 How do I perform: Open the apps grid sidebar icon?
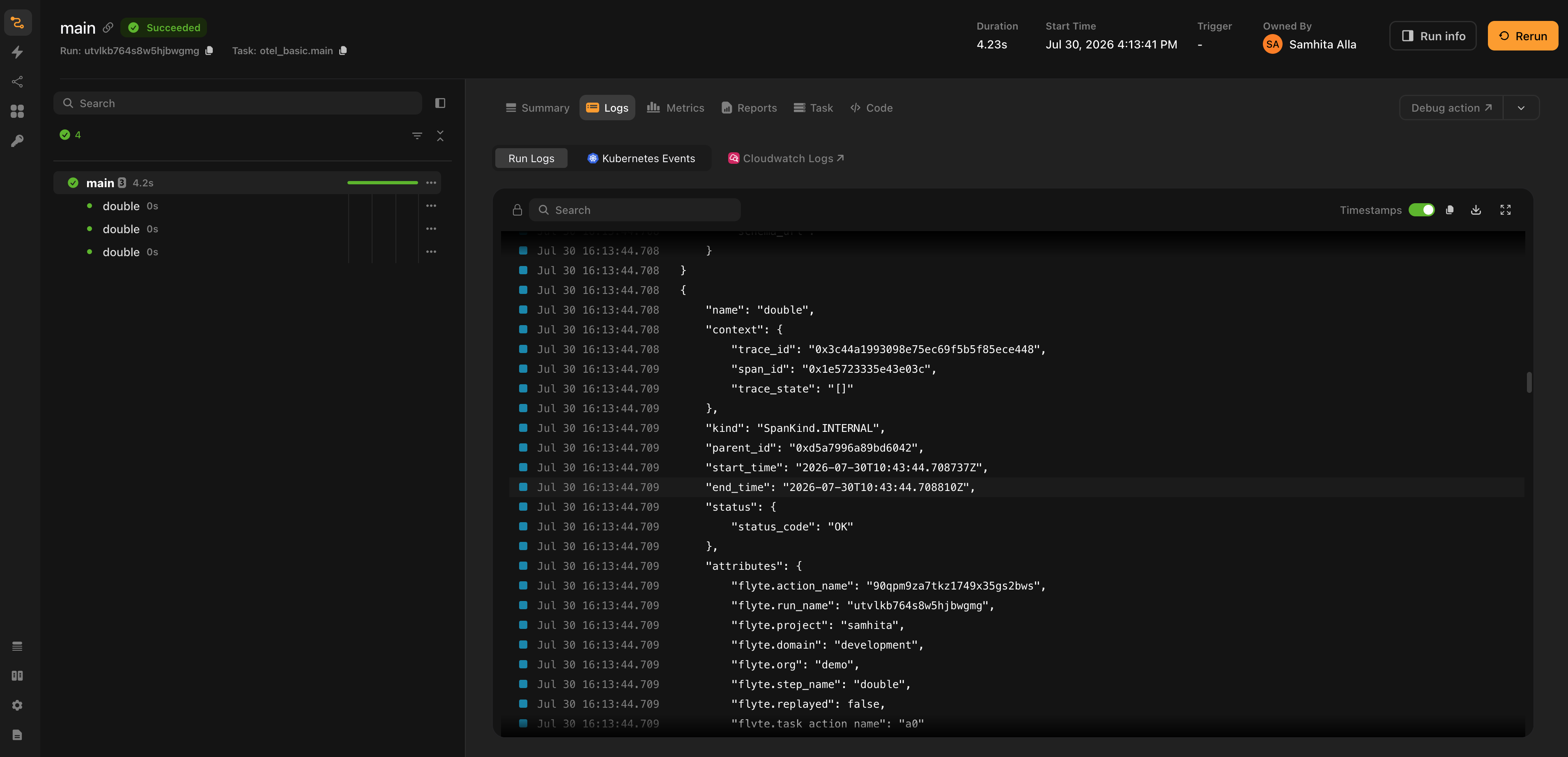(18, 111)
